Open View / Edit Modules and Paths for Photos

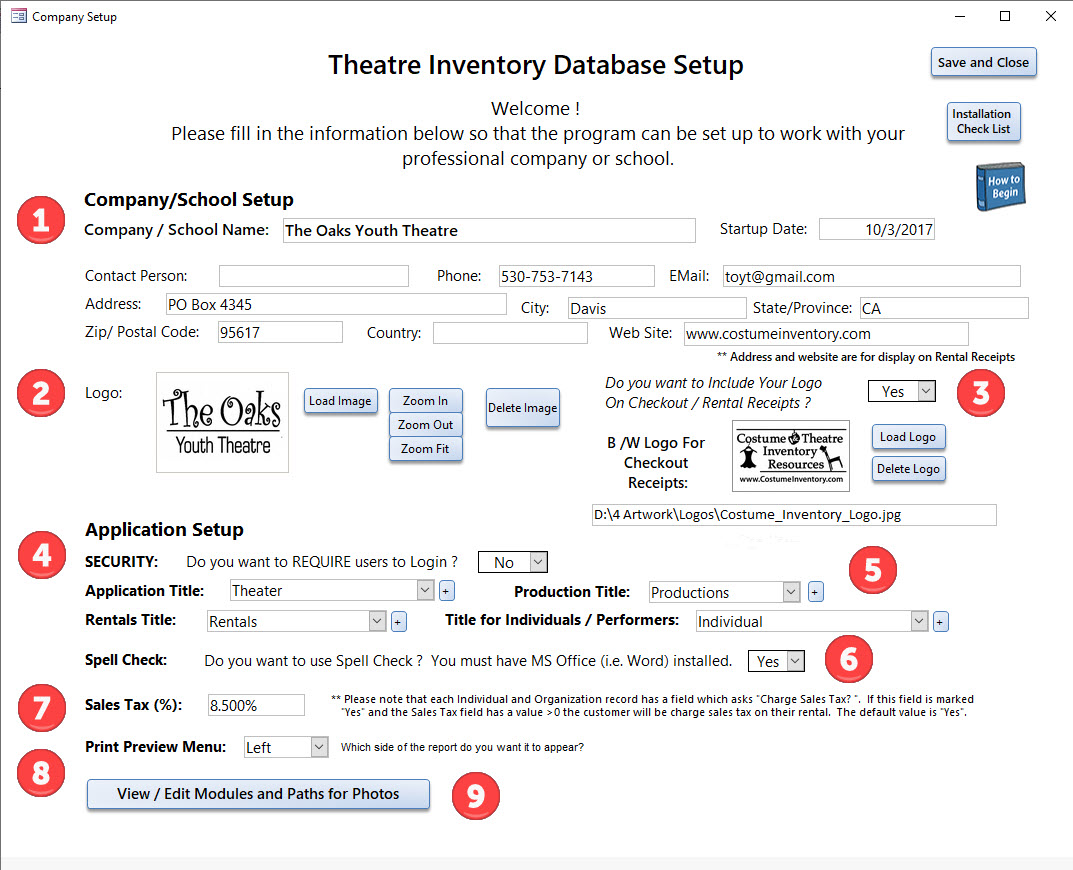[x=258, y=794]
